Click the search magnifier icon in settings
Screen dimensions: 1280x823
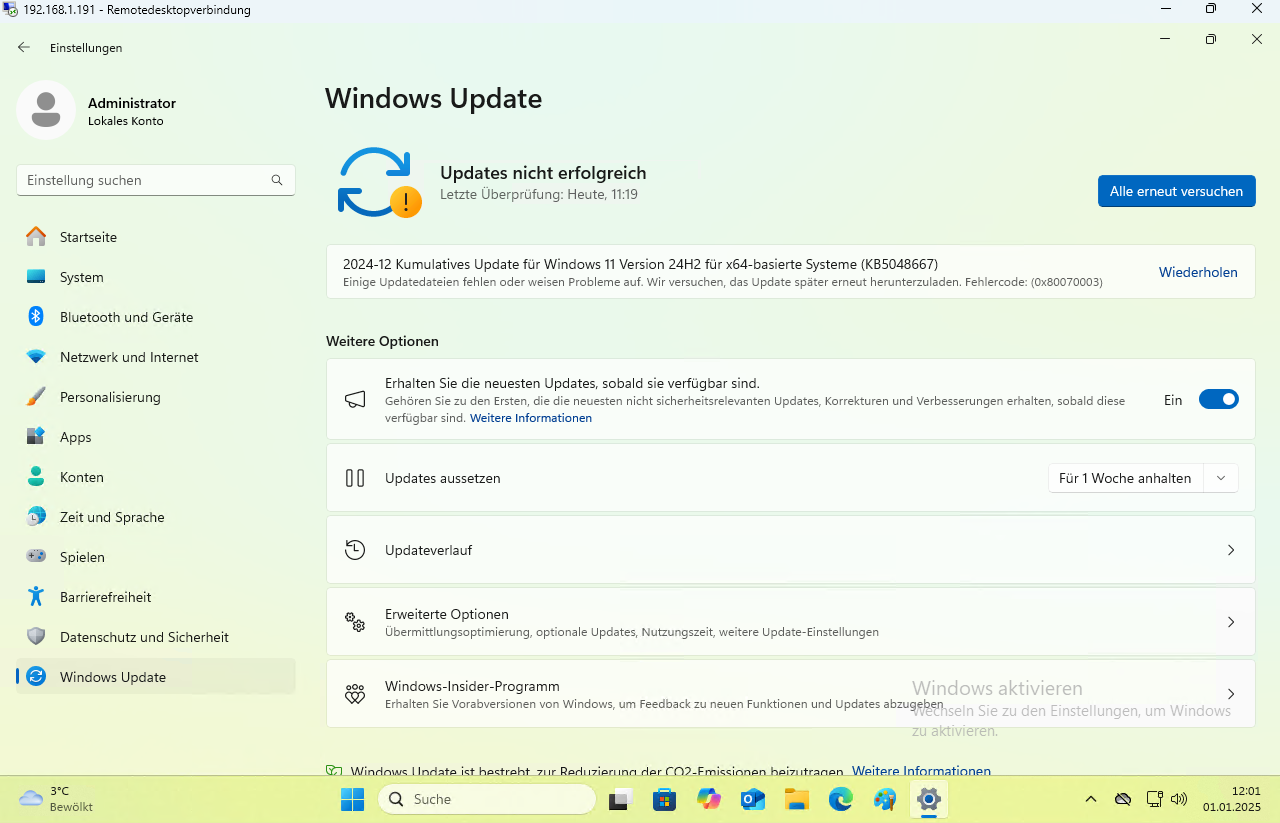tap(277, 180)
